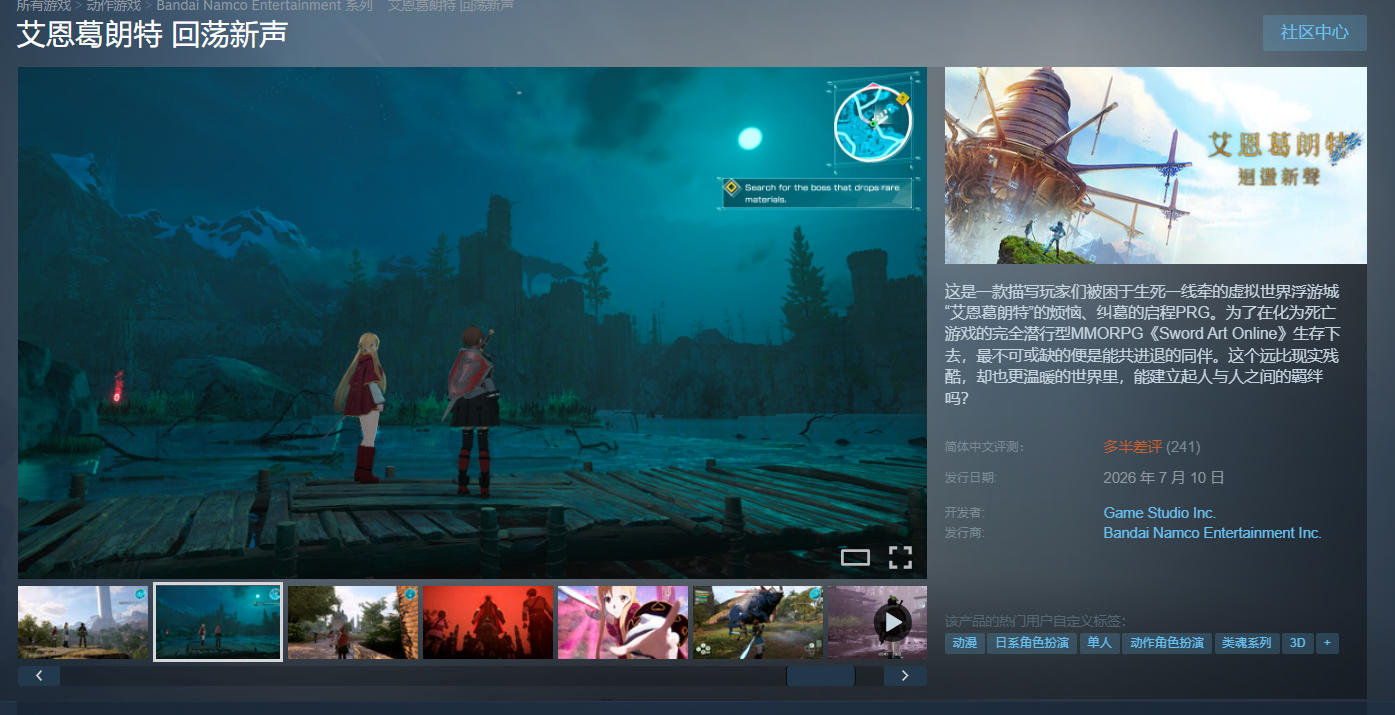The width and height of the screenshot is (1395, 715).
Task: Open the 日系角色扮演 tag
Action: pyautogui.click(x=1032, y=643)
